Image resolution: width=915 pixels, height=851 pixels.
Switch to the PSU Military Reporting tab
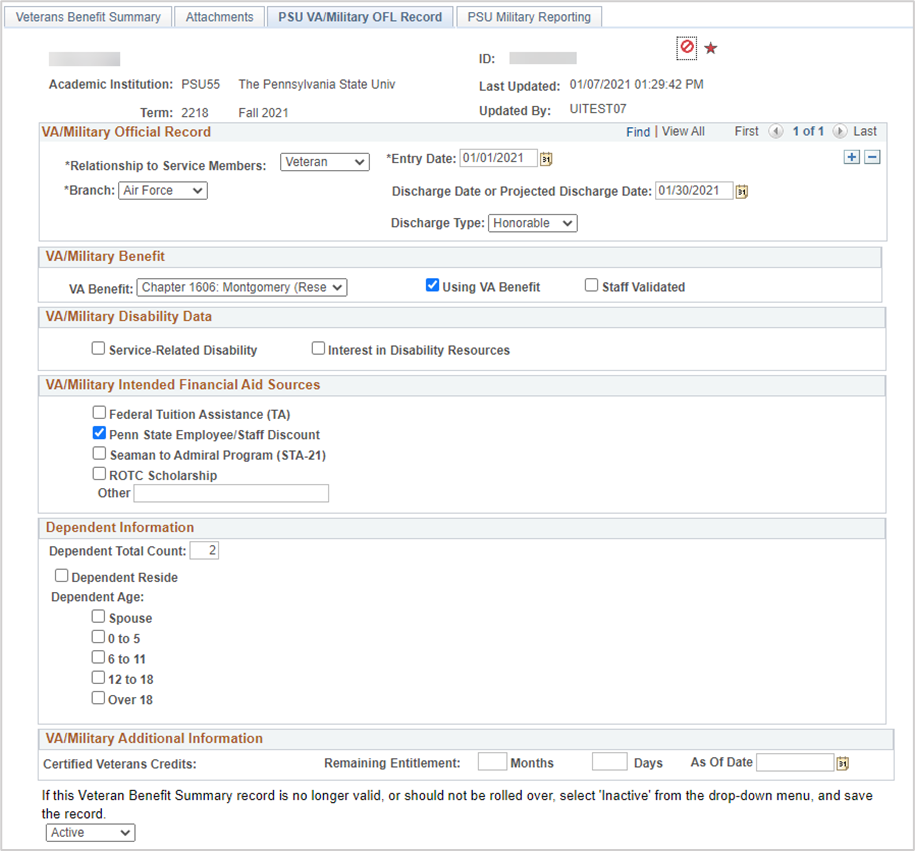coord(529,16)
